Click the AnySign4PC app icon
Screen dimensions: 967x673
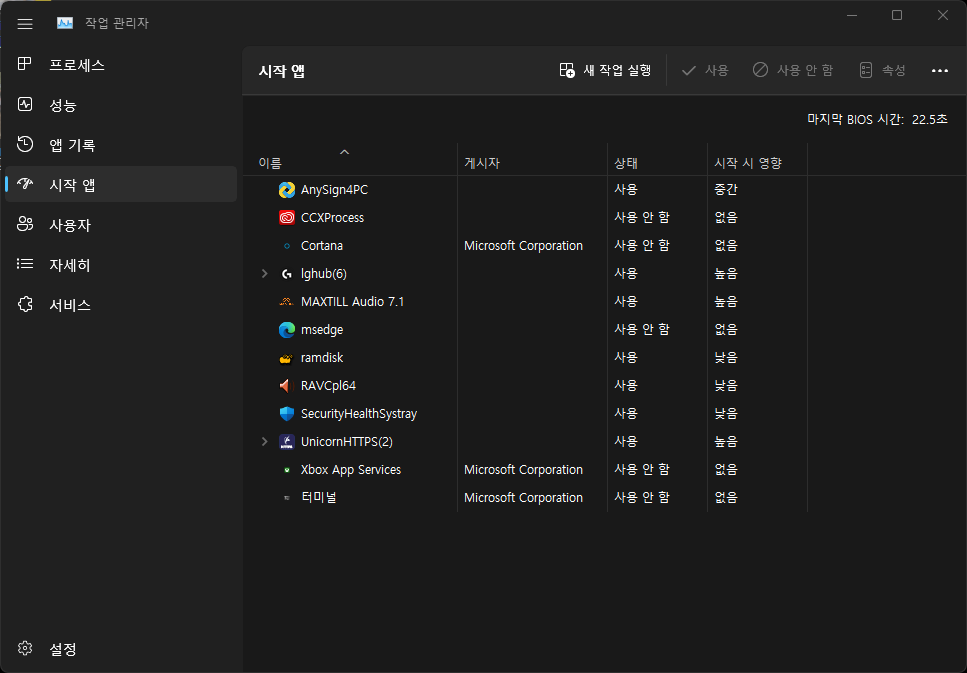click(287, 190)
